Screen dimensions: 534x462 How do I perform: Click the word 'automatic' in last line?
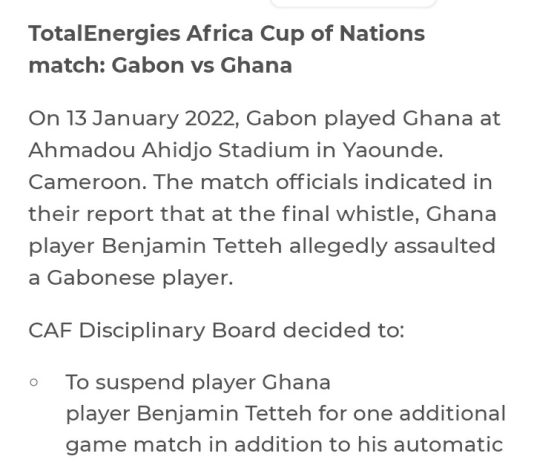448,445
